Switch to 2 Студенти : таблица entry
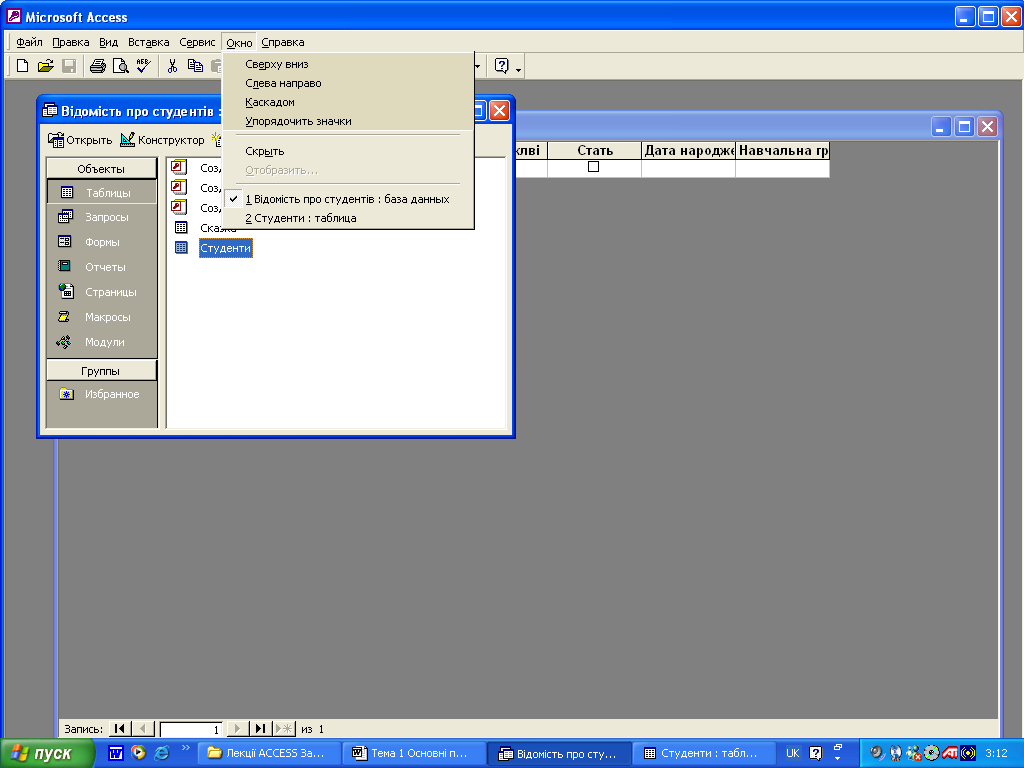1024x768 pixels. 348,217
